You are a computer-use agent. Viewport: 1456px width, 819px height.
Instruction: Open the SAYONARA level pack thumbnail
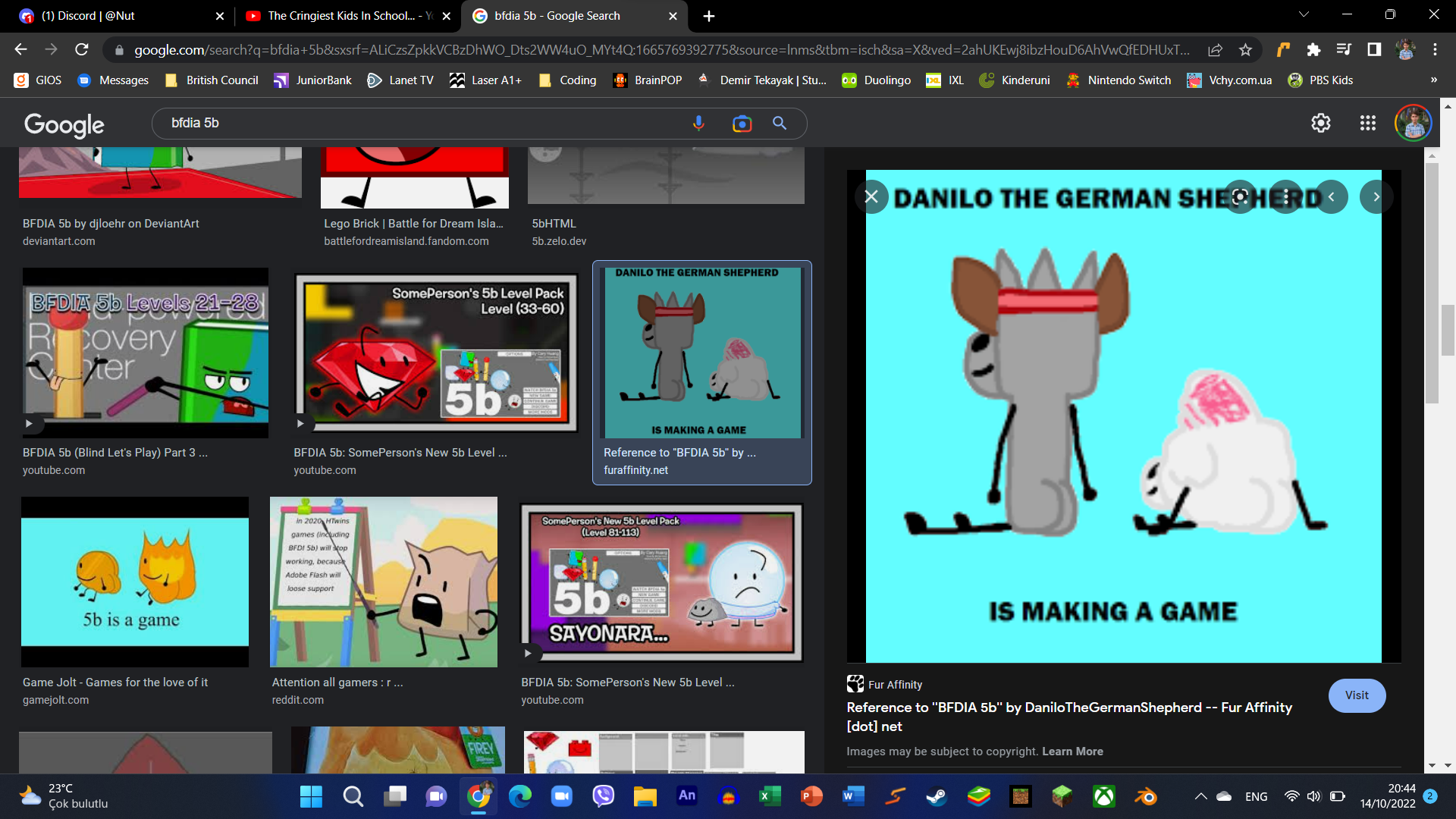(x=661, y=582)
